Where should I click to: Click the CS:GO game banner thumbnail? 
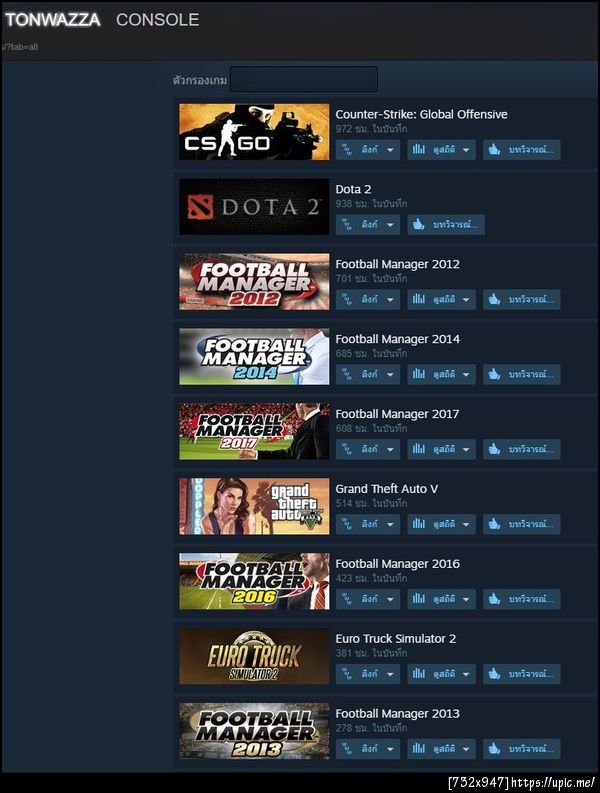[x=254, y=131]
